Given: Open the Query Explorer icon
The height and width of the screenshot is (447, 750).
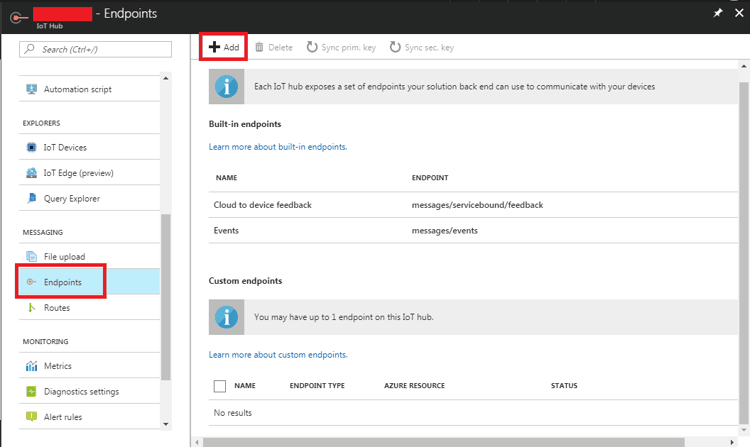Looking at the screenshot, I should (32, 198).
